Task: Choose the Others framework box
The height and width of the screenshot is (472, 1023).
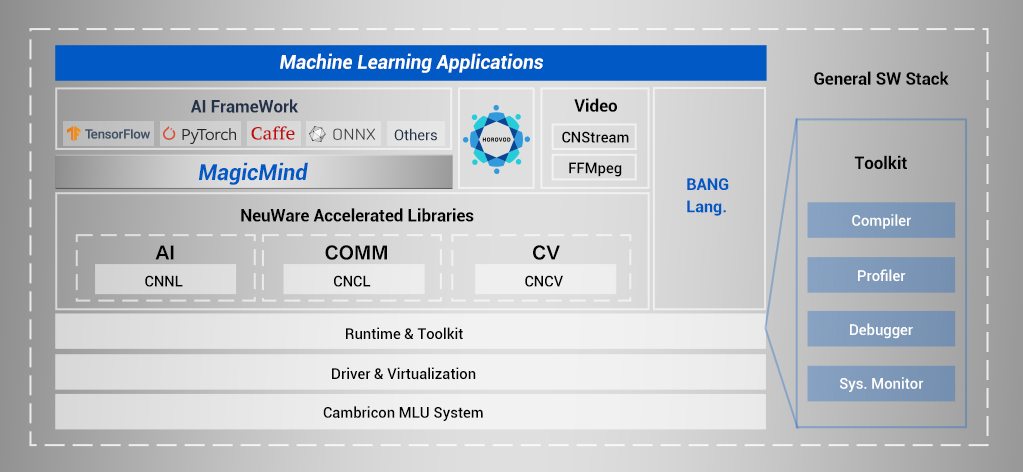Action: coord(415,134)
